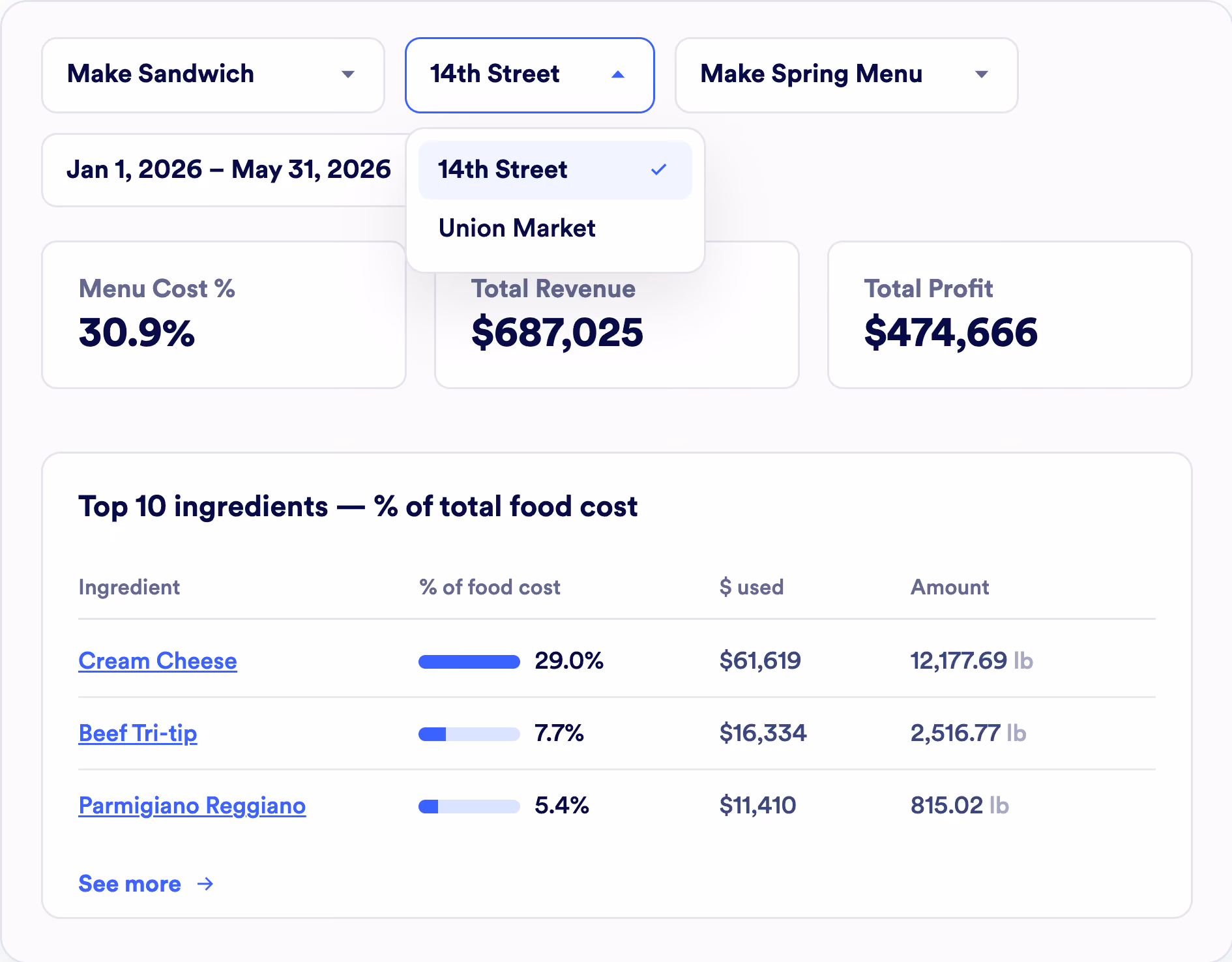Open the Make Sandwich dropdown
The image size is (1232, 962).
[x=213, y=75]
